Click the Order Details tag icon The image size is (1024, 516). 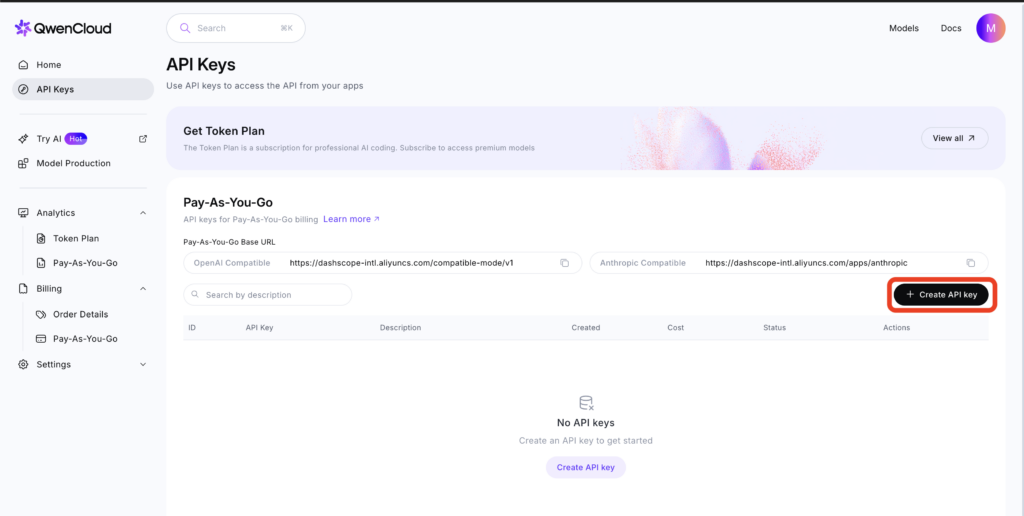[40, 314]
